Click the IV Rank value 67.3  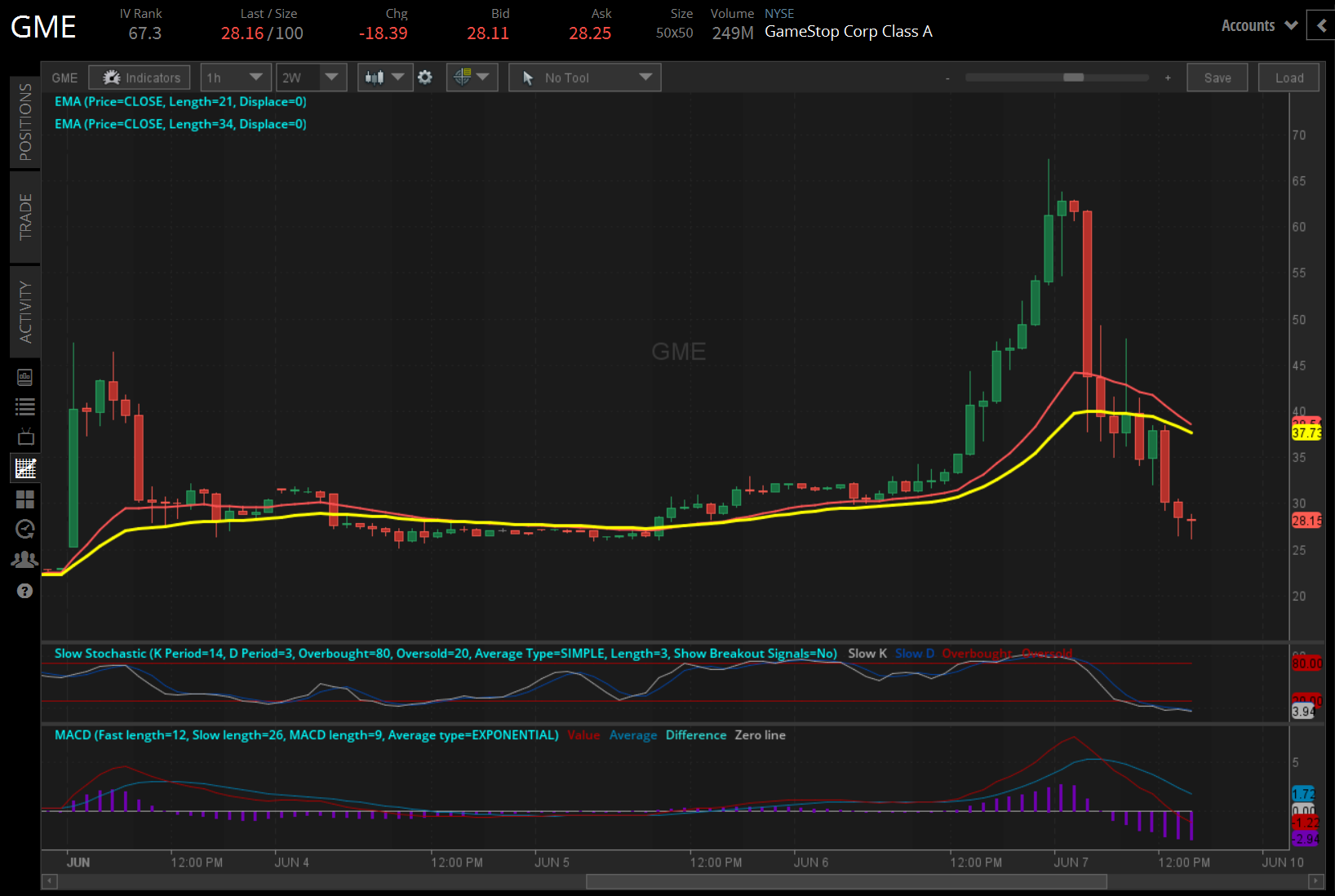(145, 33)
